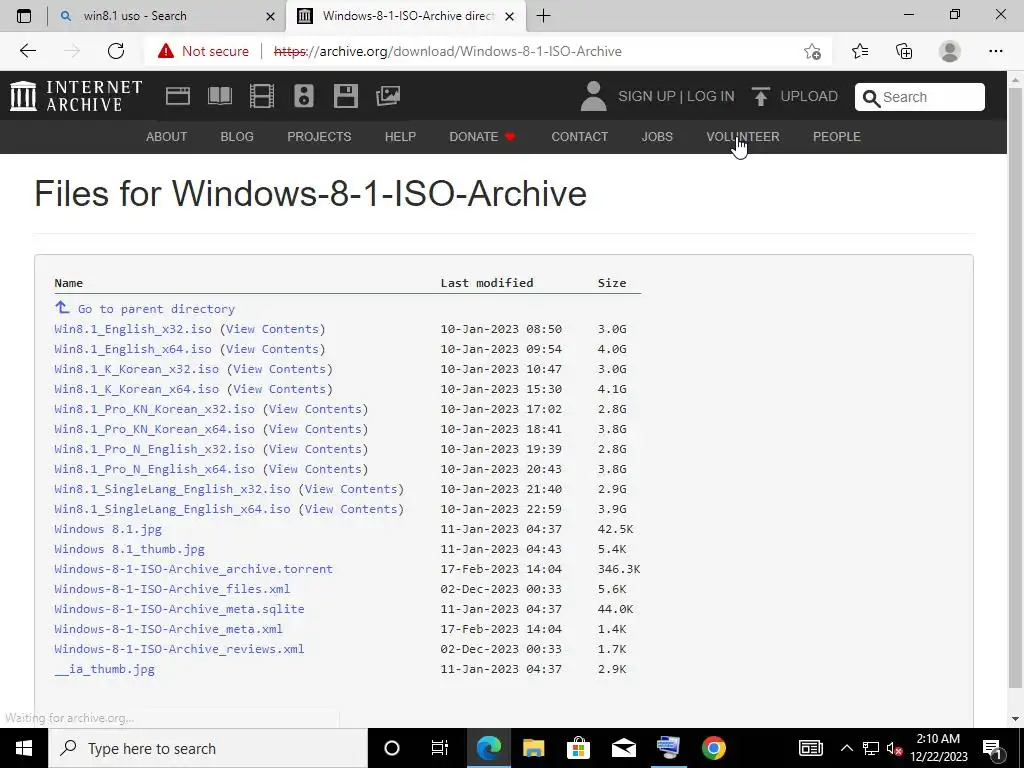Viewport: 1024px width, 768px height.
Task: Open Edge settings and more menu
Action: tap(995, 51)
